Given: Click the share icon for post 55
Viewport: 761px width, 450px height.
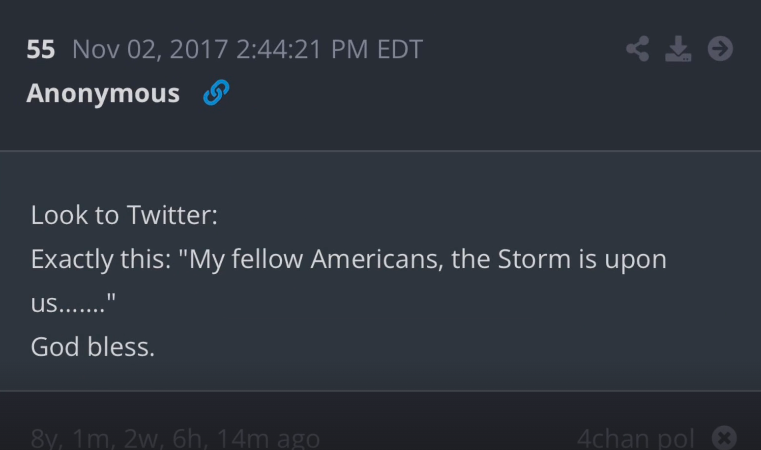Looking at the screenshot, I should (637, 48).
